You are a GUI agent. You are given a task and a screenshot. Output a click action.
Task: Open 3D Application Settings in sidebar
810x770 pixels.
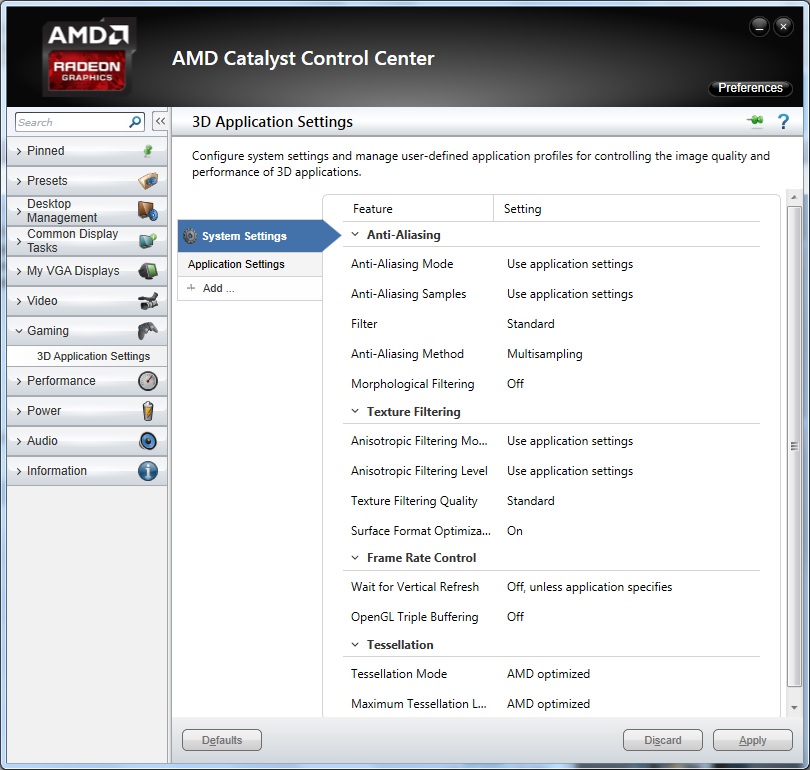[x=93, y=356]
